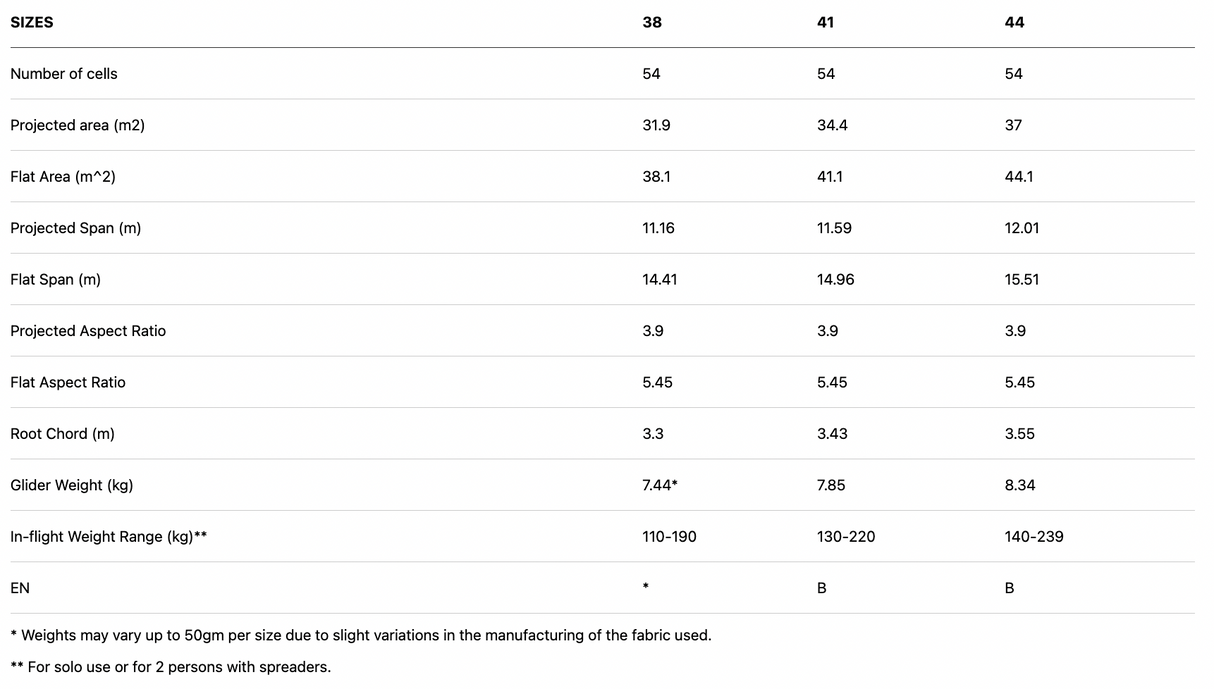The width and height of the screenshot is (1214, 689).
Task: Select the weight range 110-190 cell
Action: (669, 537)
